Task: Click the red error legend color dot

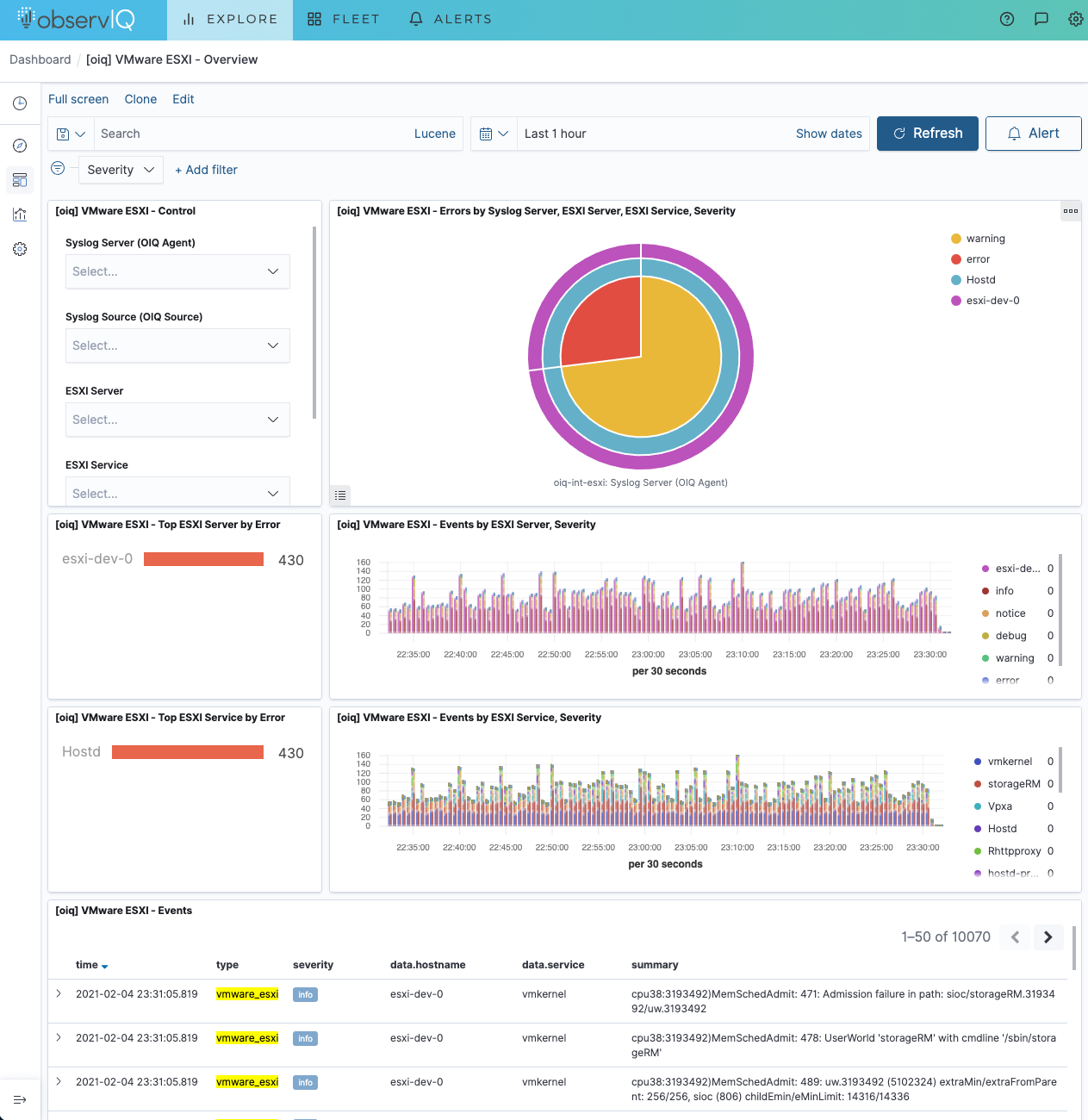Action: coord(956,259)
